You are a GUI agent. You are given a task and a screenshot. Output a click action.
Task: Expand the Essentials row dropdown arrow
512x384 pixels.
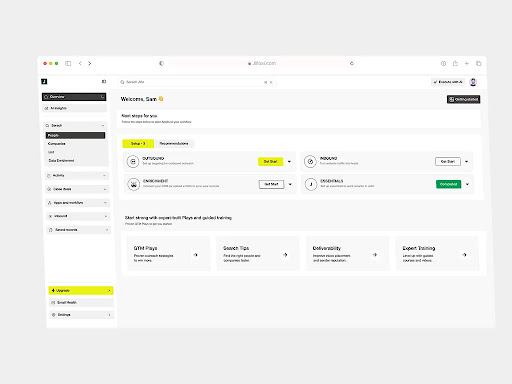click(467, 184)
